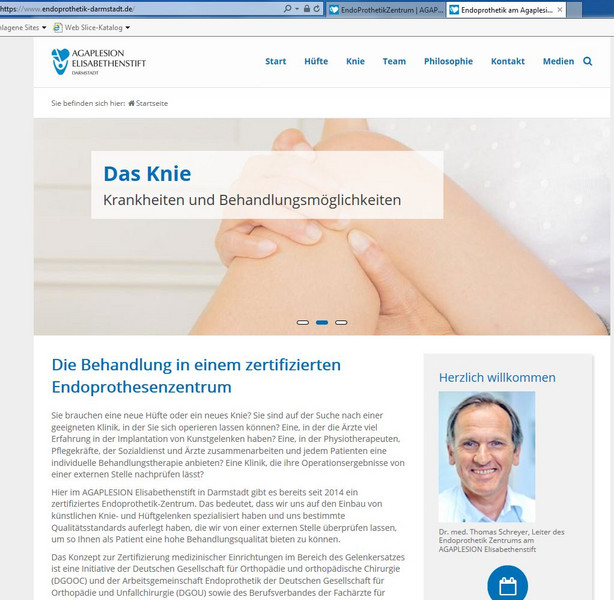
Task: Open the Kontakt navigation item
Action: 508,61
